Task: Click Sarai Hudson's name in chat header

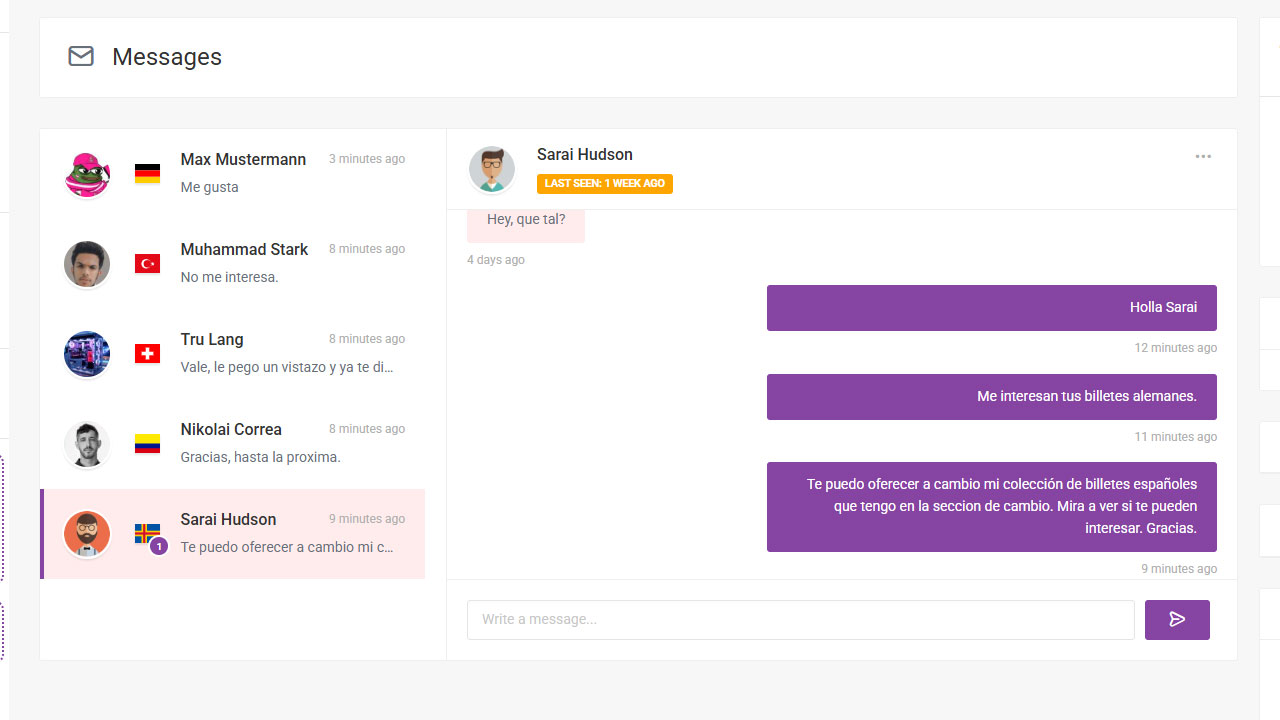Action: 585,155
